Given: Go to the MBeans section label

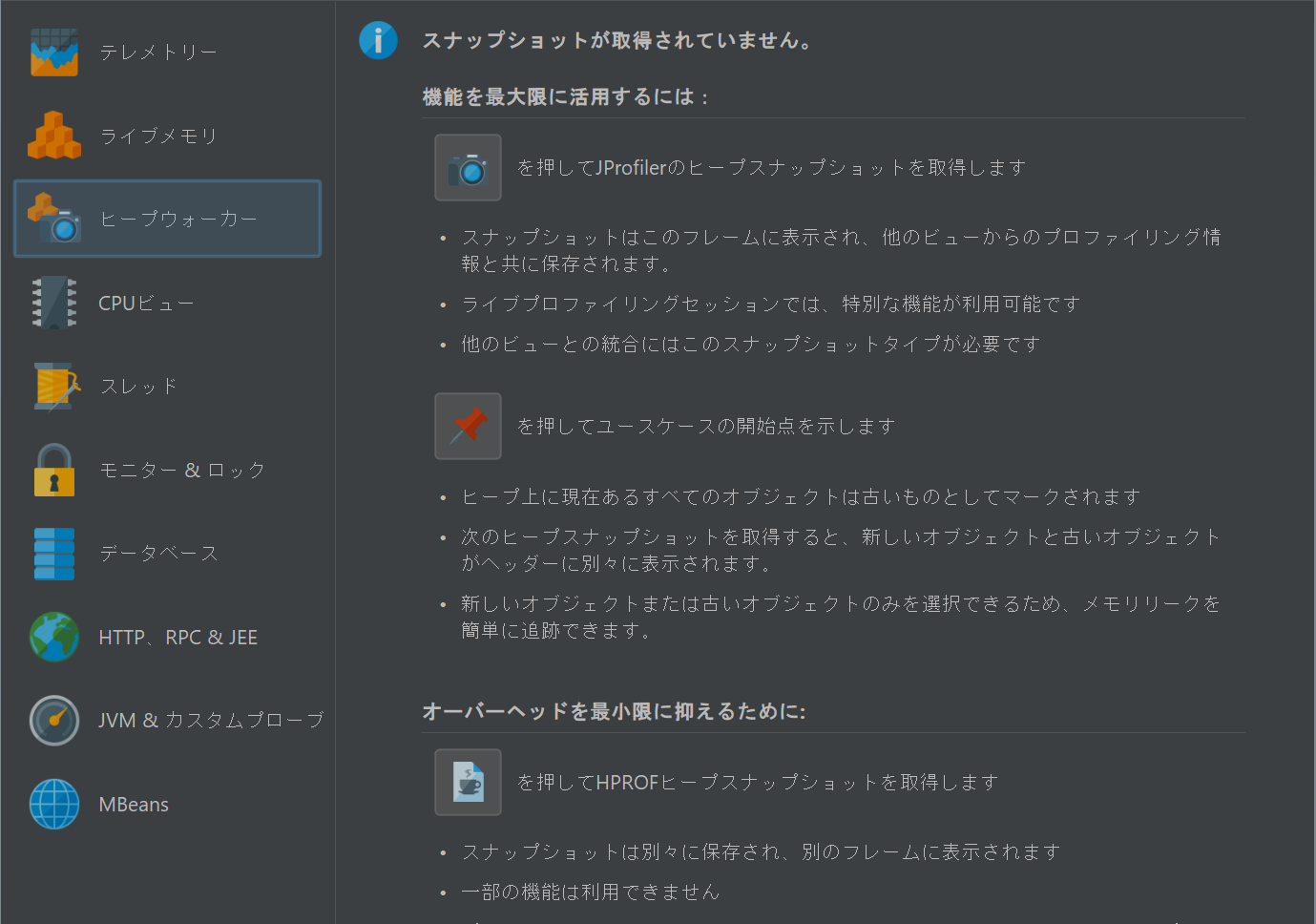Looking at the screenshot, I should click(134, 805).
